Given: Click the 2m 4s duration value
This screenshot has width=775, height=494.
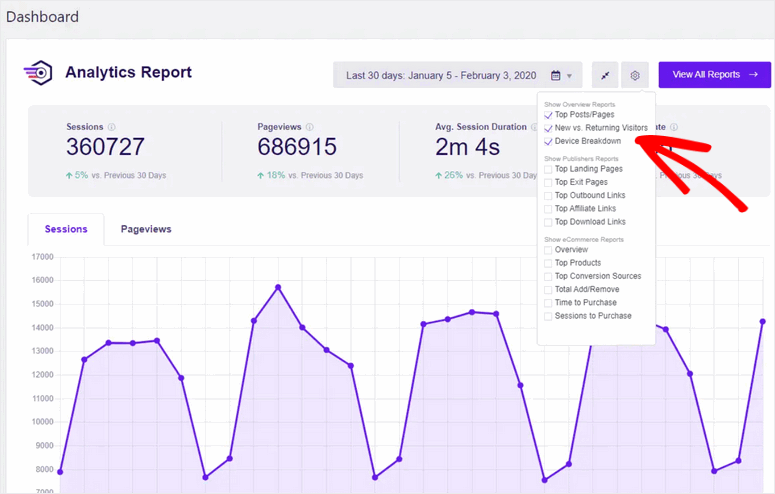Looking at the screenshot, I should pos(468,147).
